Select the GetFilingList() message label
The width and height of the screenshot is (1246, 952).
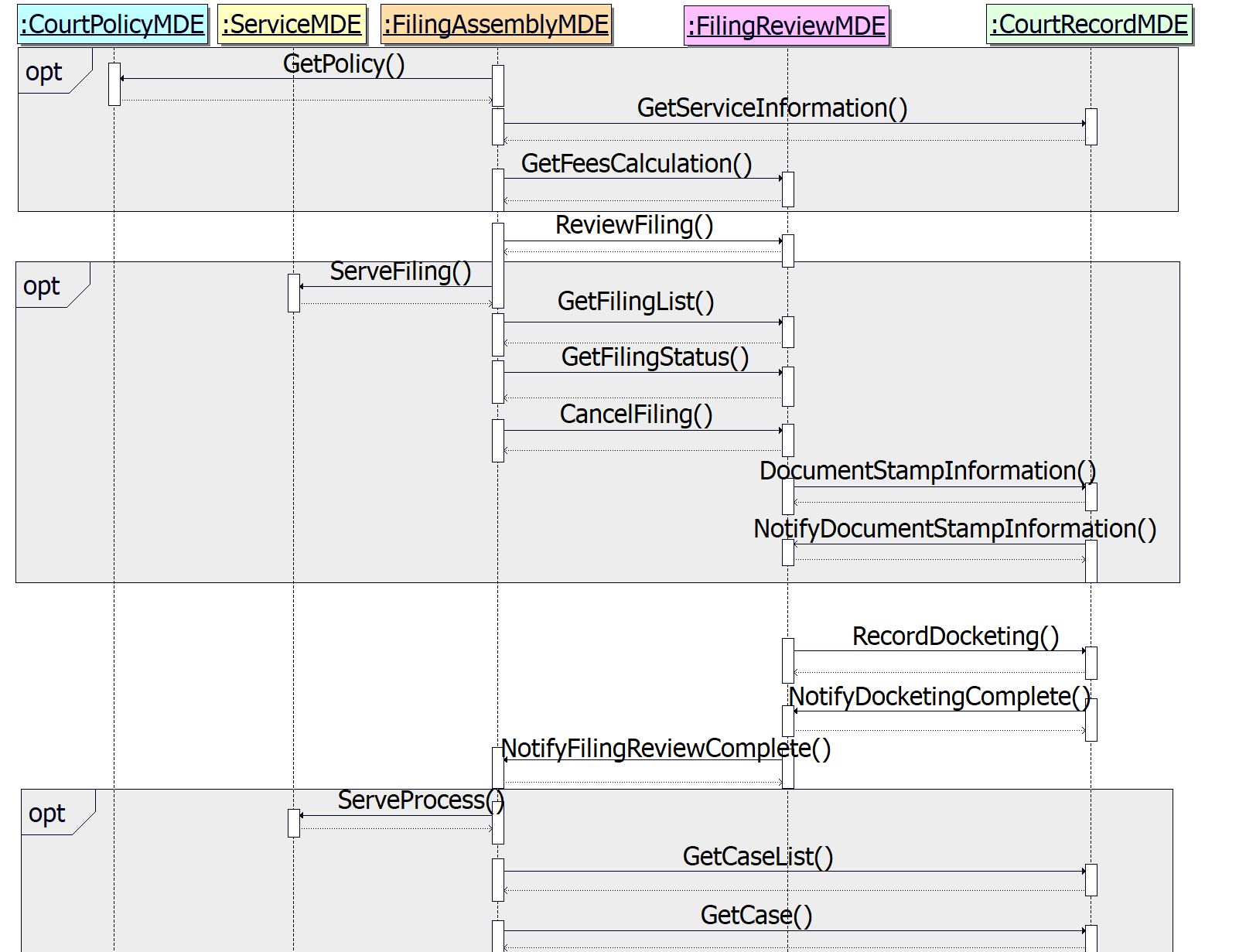click(x=635, y=301)
